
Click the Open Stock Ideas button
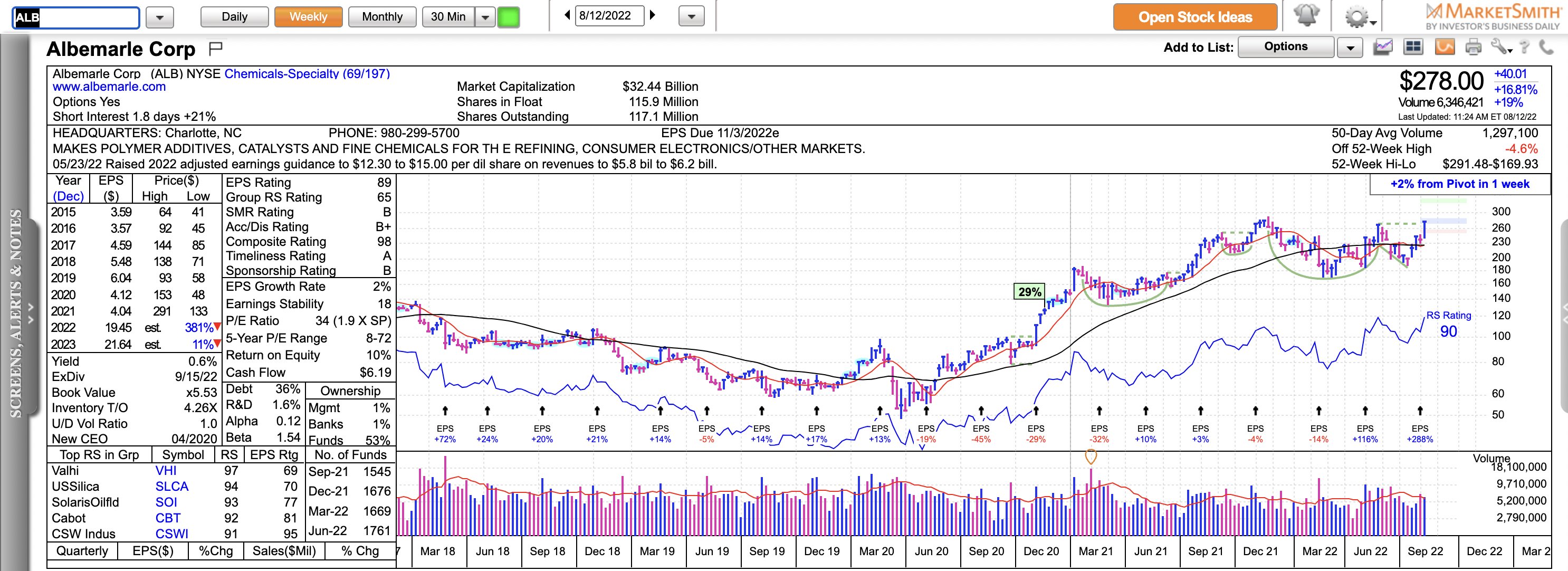tap(1195, 17)
